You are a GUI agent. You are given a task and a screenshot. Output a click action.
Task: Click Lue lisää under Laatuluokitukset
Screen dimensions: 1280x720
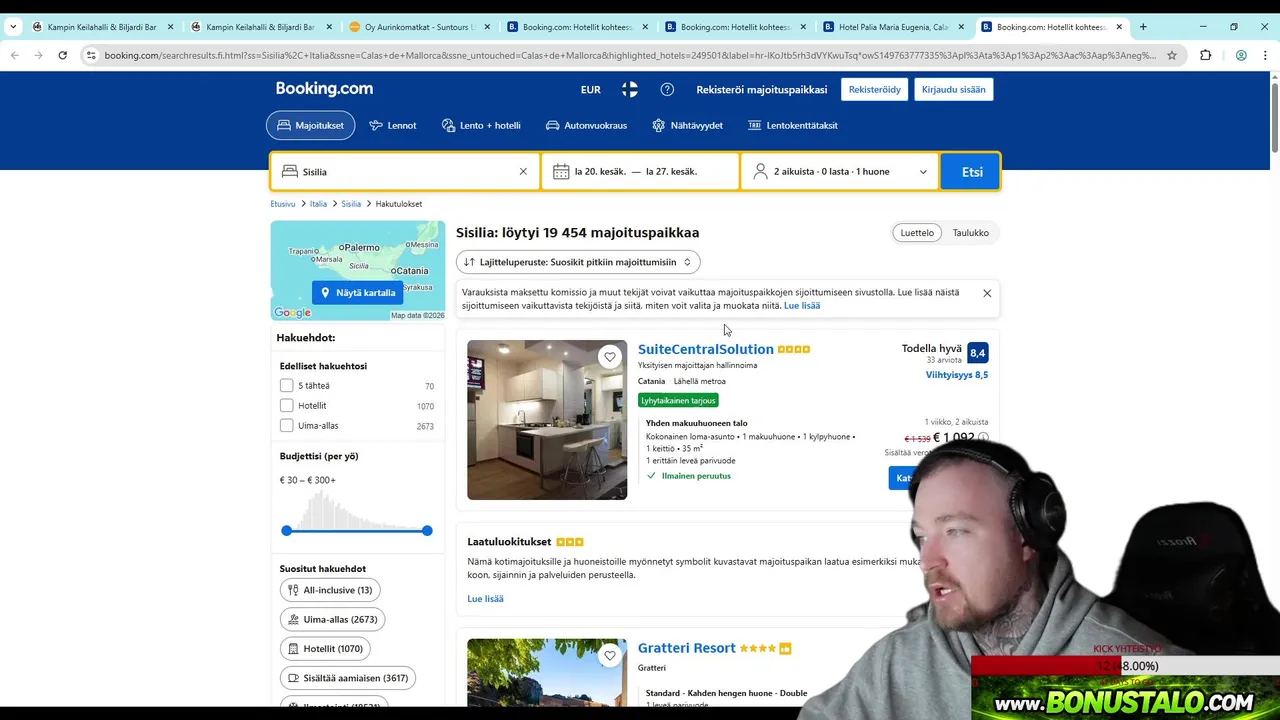[485, 599]
